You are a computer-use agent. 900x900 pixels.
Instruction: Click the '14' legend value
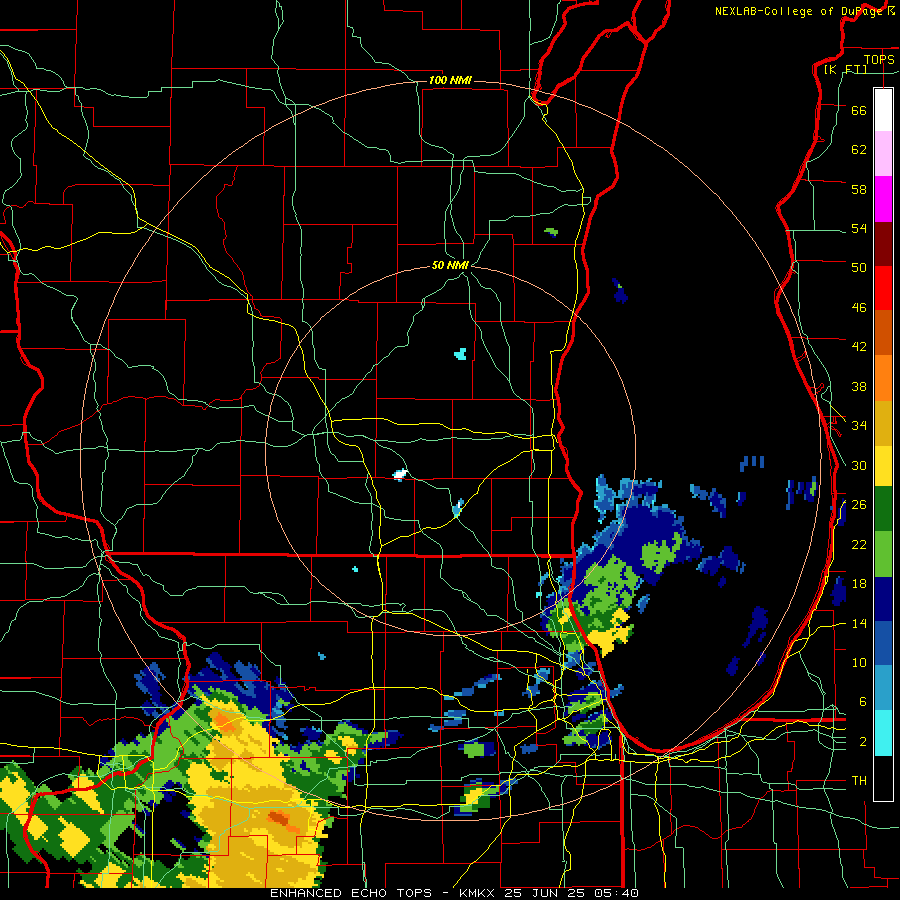(x=859, y=623)
